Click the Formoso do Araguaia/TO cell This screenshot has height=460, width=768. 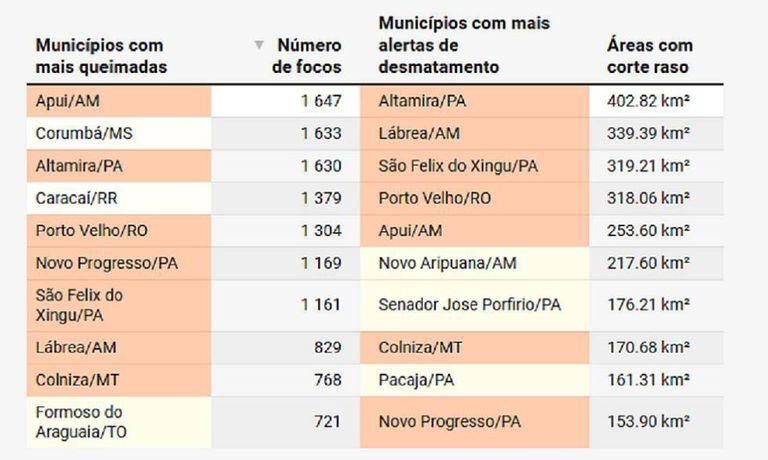coord(83,422)
